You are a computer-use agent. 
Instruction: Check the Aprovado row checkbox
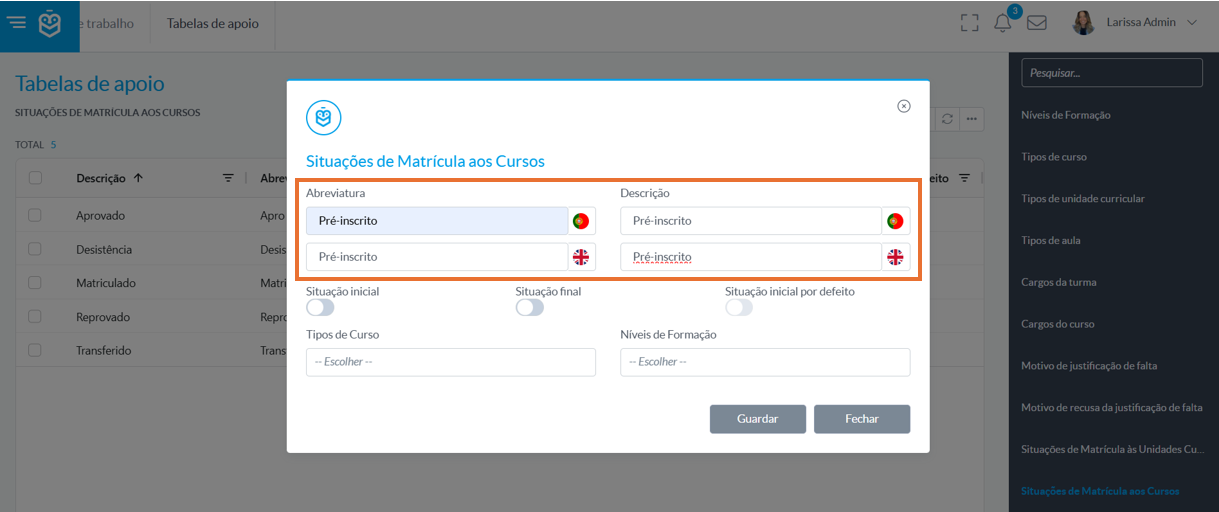coord(36,215)
